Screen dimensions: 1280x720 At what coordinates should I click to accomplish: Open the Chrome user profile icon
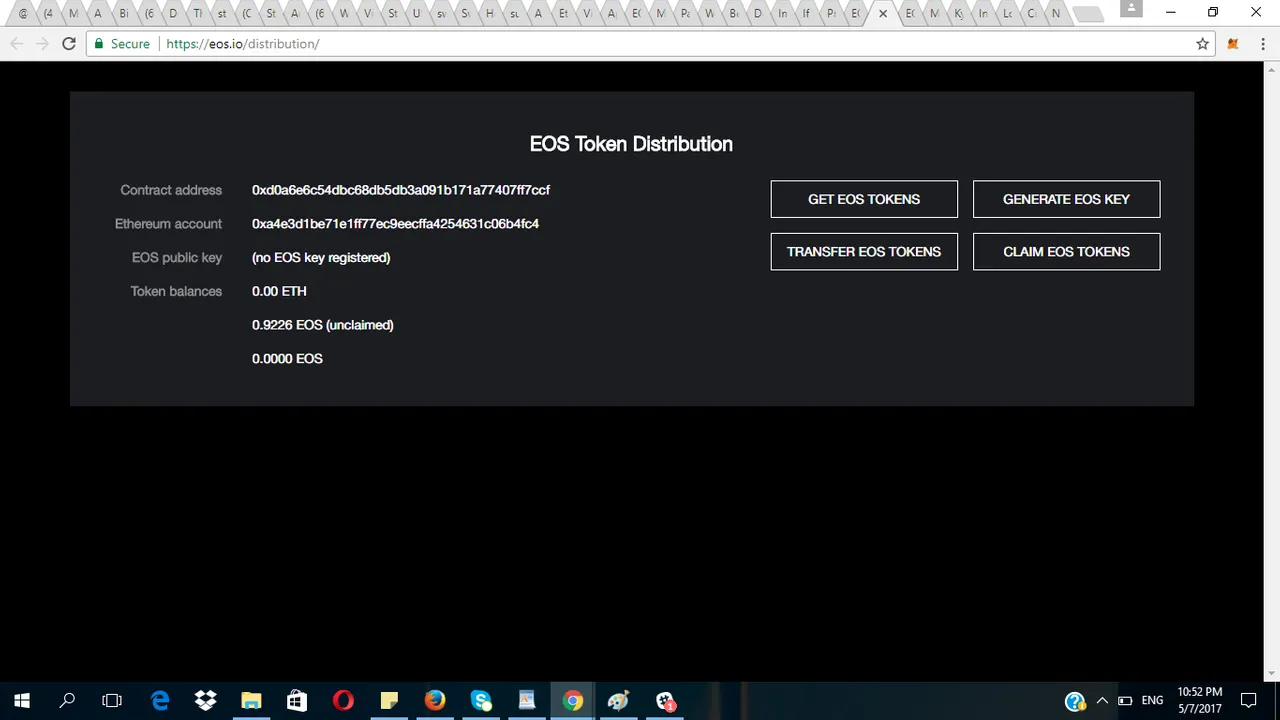[1131, 8]
